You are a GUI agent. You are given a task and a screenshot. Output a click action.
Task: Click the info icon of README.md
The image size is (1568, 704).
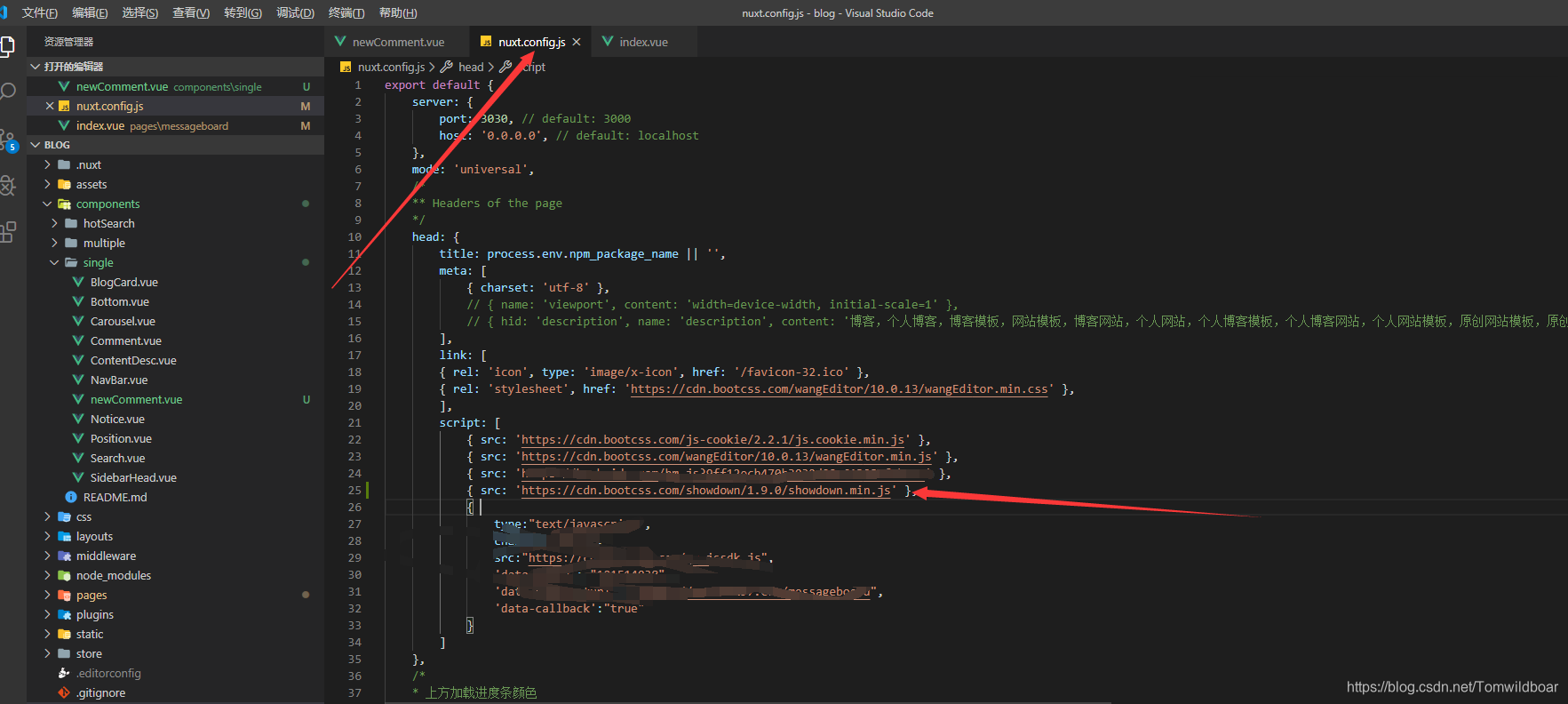(x=71, y=497)
